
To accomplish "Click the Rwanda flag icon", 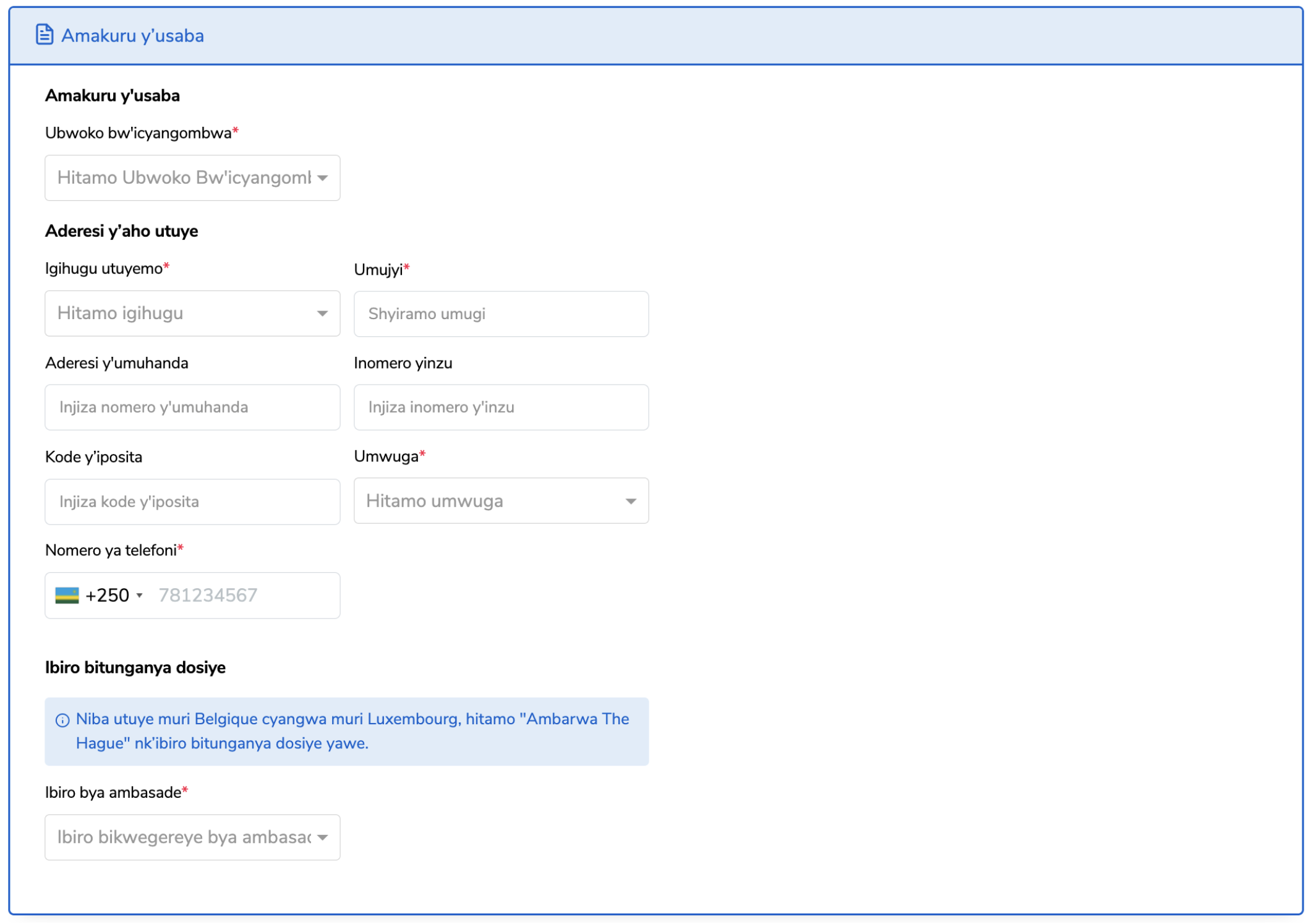I will click(67, 595).
